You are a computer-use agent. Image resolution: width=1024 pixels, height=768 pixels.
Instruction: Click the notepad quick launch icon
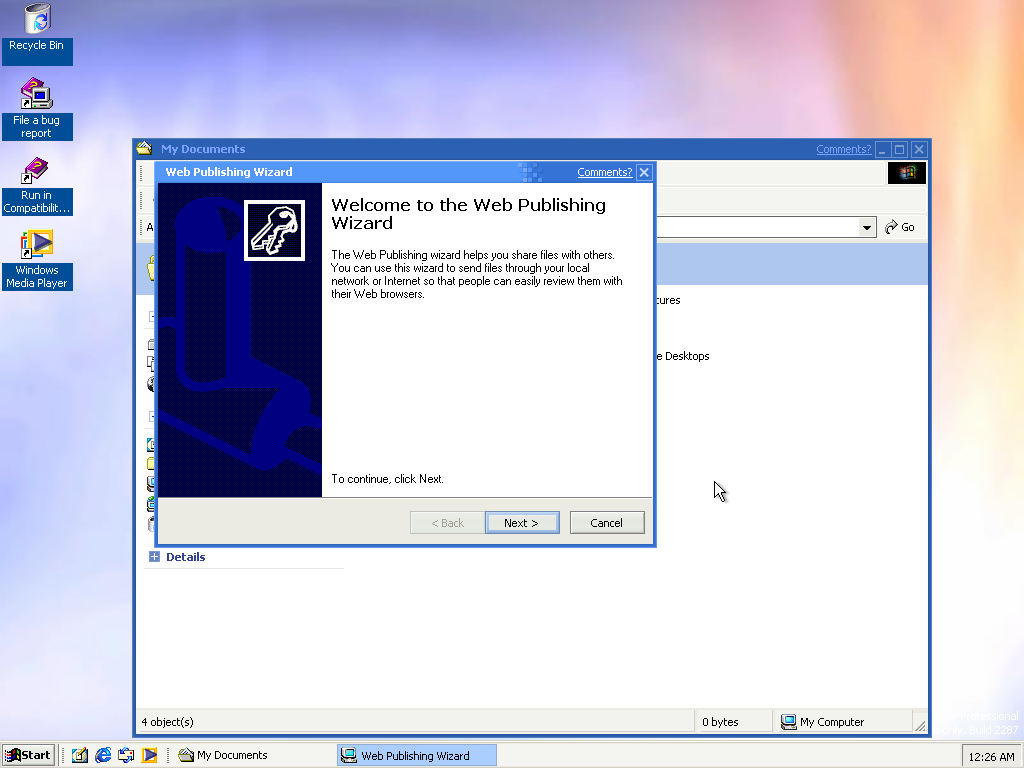pyautogui.click(x=80, y=756)
